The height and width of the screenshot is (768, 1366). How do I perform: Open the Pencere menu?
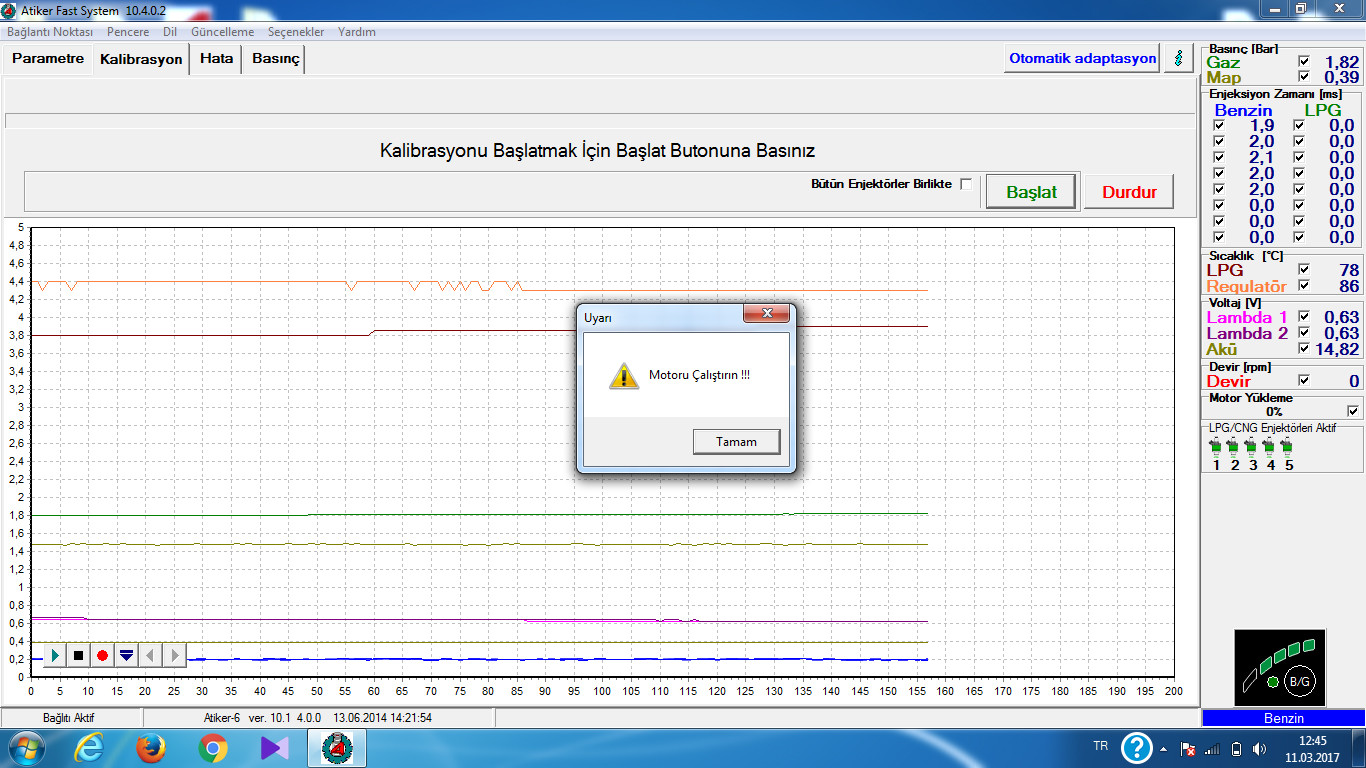[128, 32]
